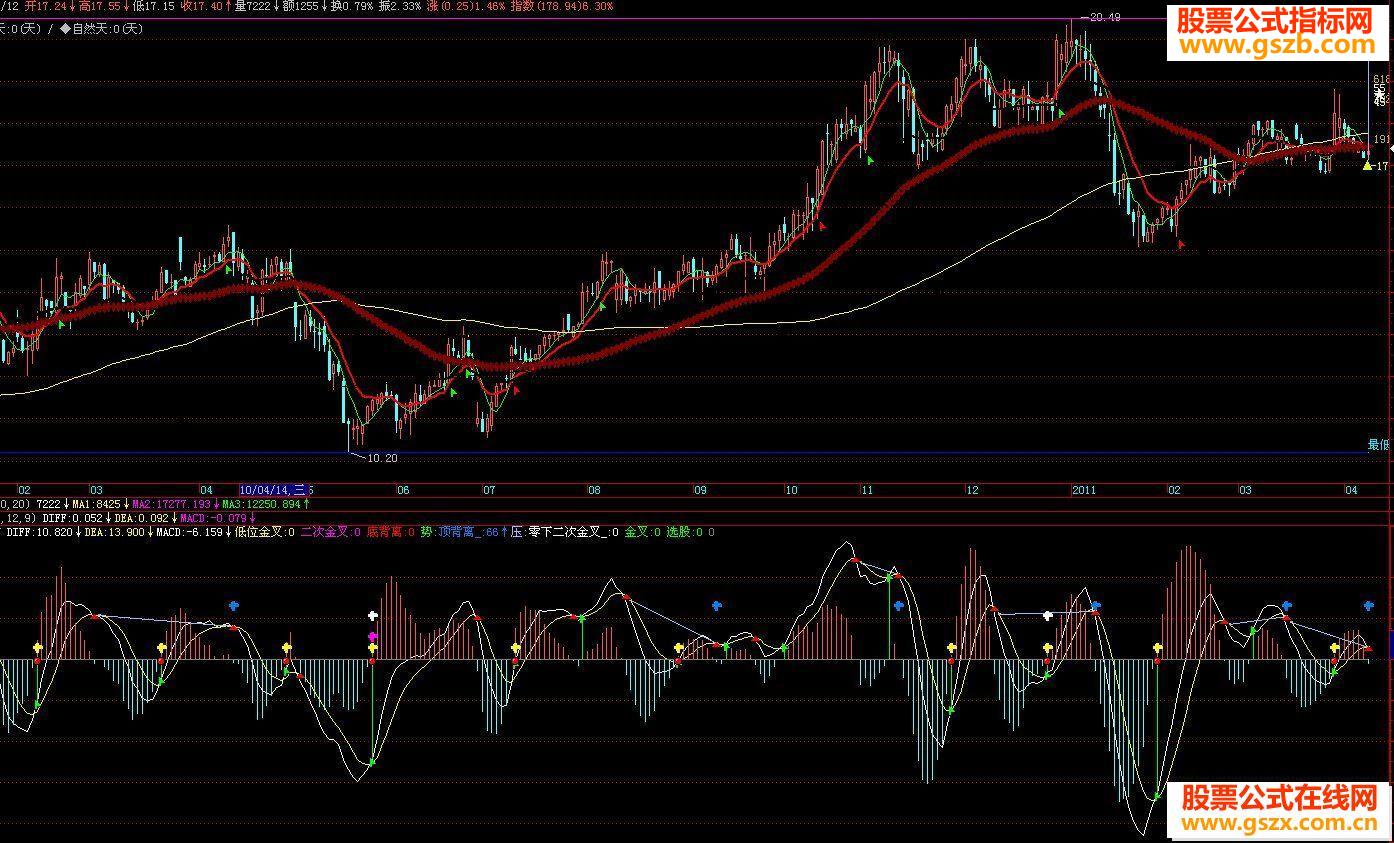The width and height of the screenshot is (1394, 843).
Task: Click the 10.20 lowest price label
Action: click(x=381, y=458)
